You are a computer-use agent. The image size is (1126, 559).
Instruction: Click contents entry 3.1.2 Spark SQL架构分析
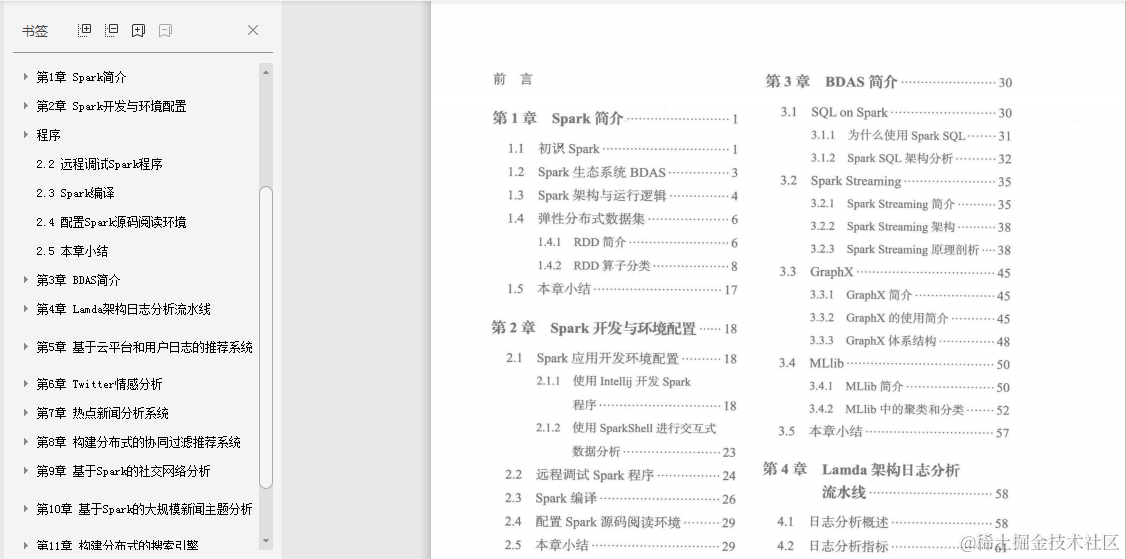click(882, 158)
